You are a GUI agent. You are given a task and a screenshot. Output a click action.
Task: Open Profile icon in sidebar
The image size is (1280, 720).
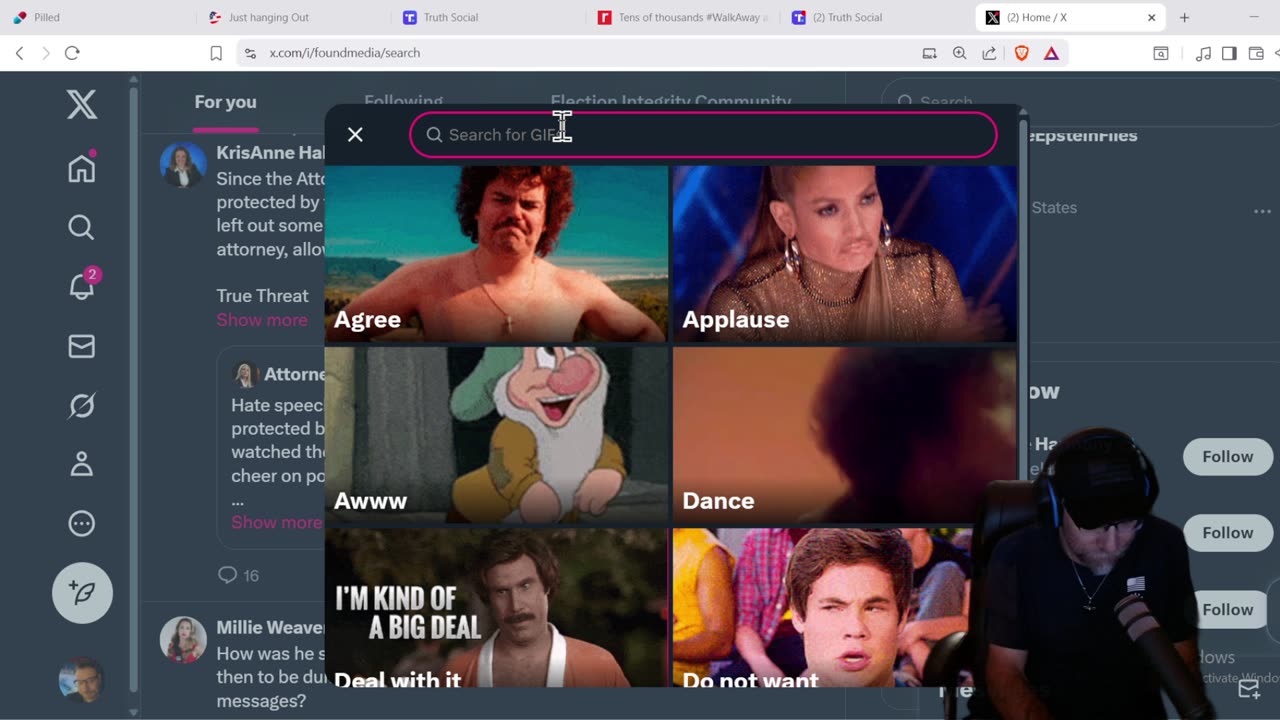[x=82, y=464]
